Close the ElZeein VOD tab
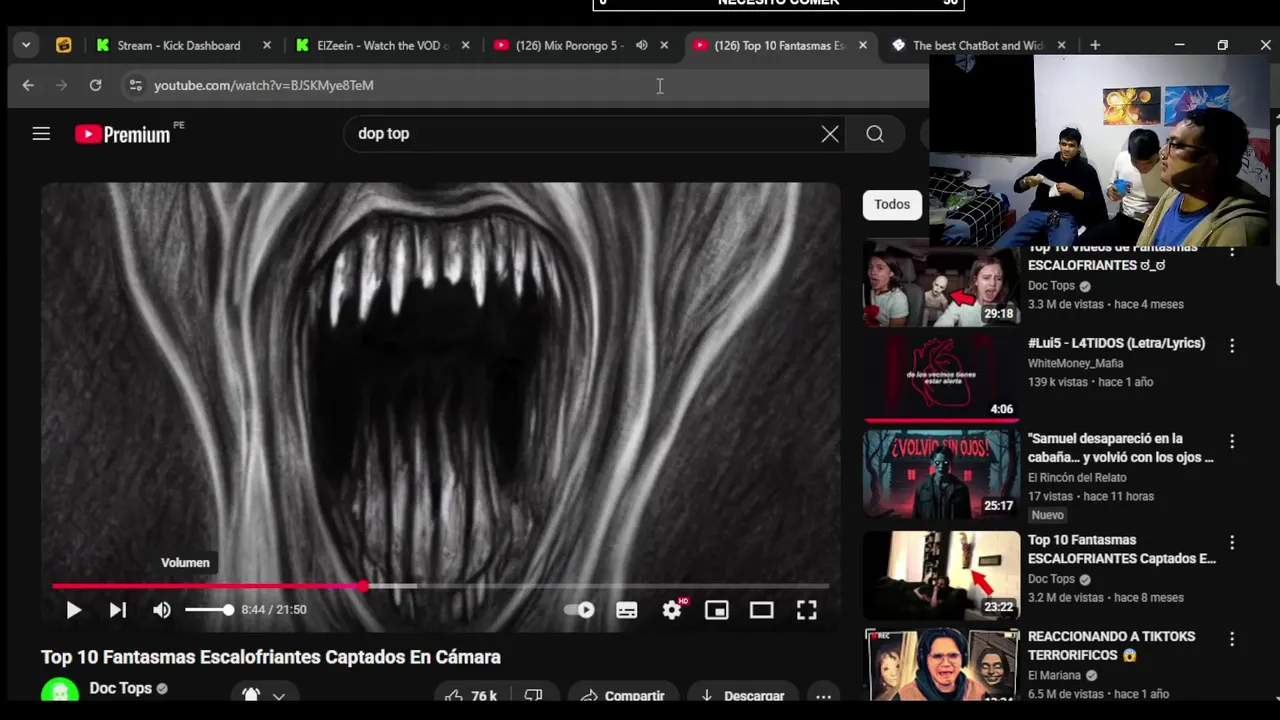Viewport: 1280px width, 720px height. tap(465, 45)
